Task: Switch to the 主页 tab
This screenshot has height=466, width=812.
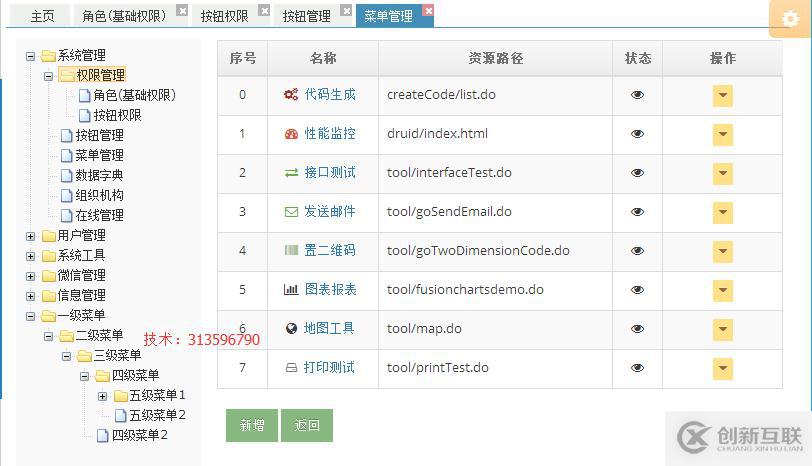Action: (42, 16)
